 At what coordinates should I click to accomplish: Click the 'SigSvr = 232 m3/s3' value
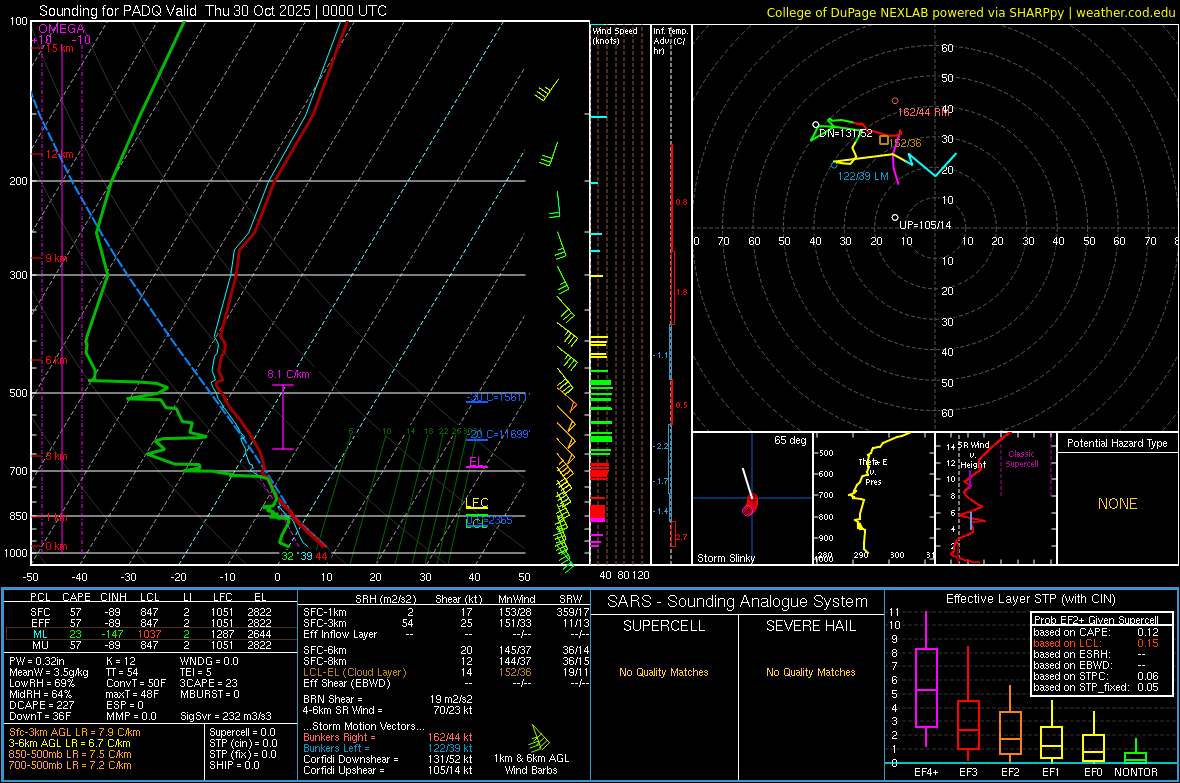(x=226, y=716)
